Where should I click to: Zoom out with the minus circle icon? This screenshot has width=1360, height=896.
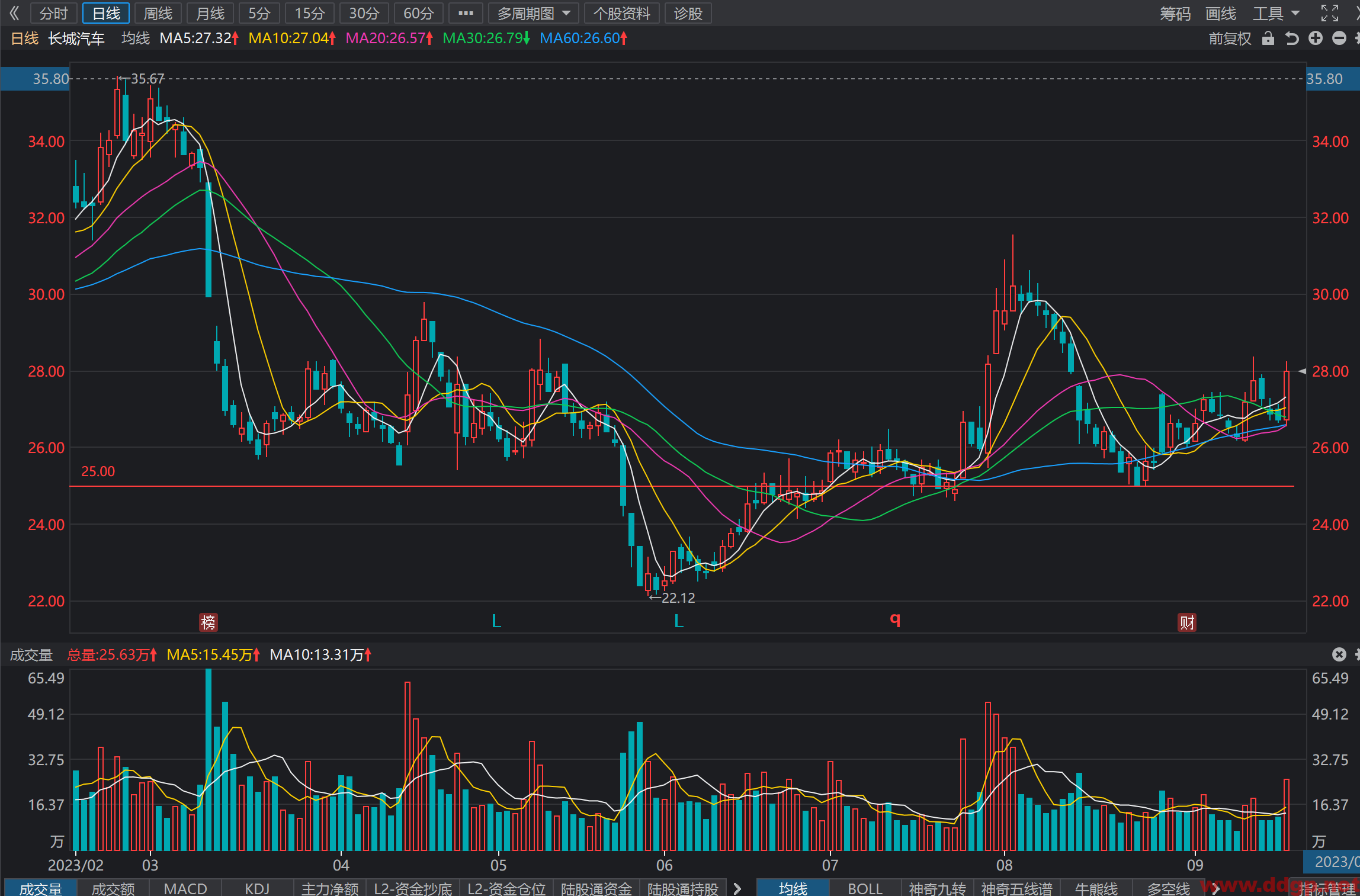click(1339, 38)
